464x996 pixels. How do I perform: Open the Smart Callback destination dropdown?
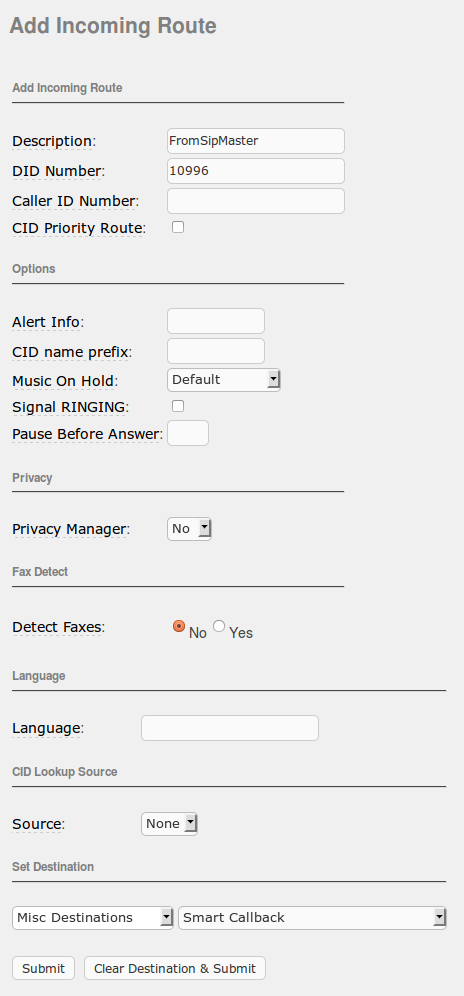point(312,918)
